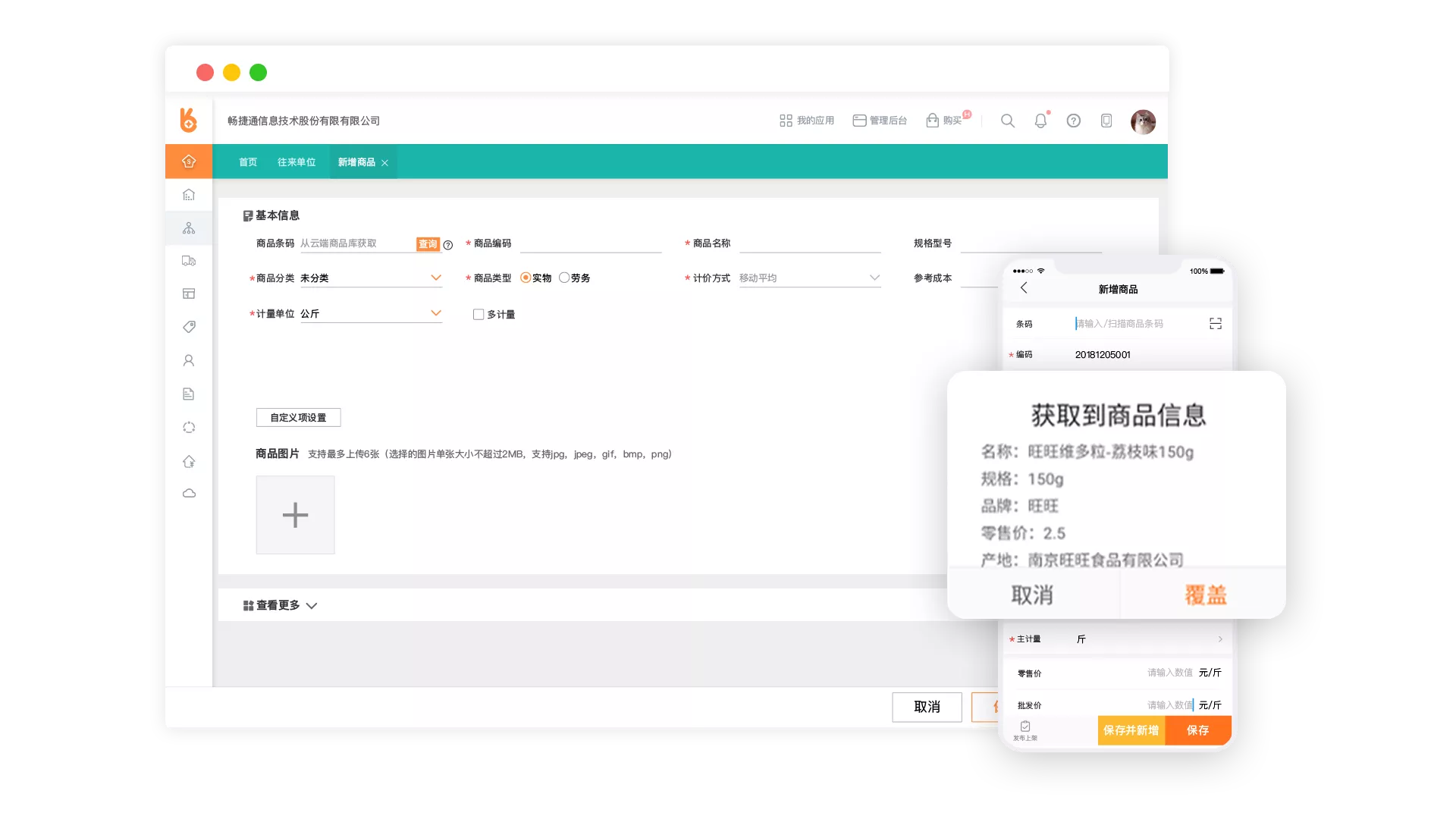Open the delivery truck sidebar icon
The width and height of the screenshot is (1456, 819).
point(189,261)
